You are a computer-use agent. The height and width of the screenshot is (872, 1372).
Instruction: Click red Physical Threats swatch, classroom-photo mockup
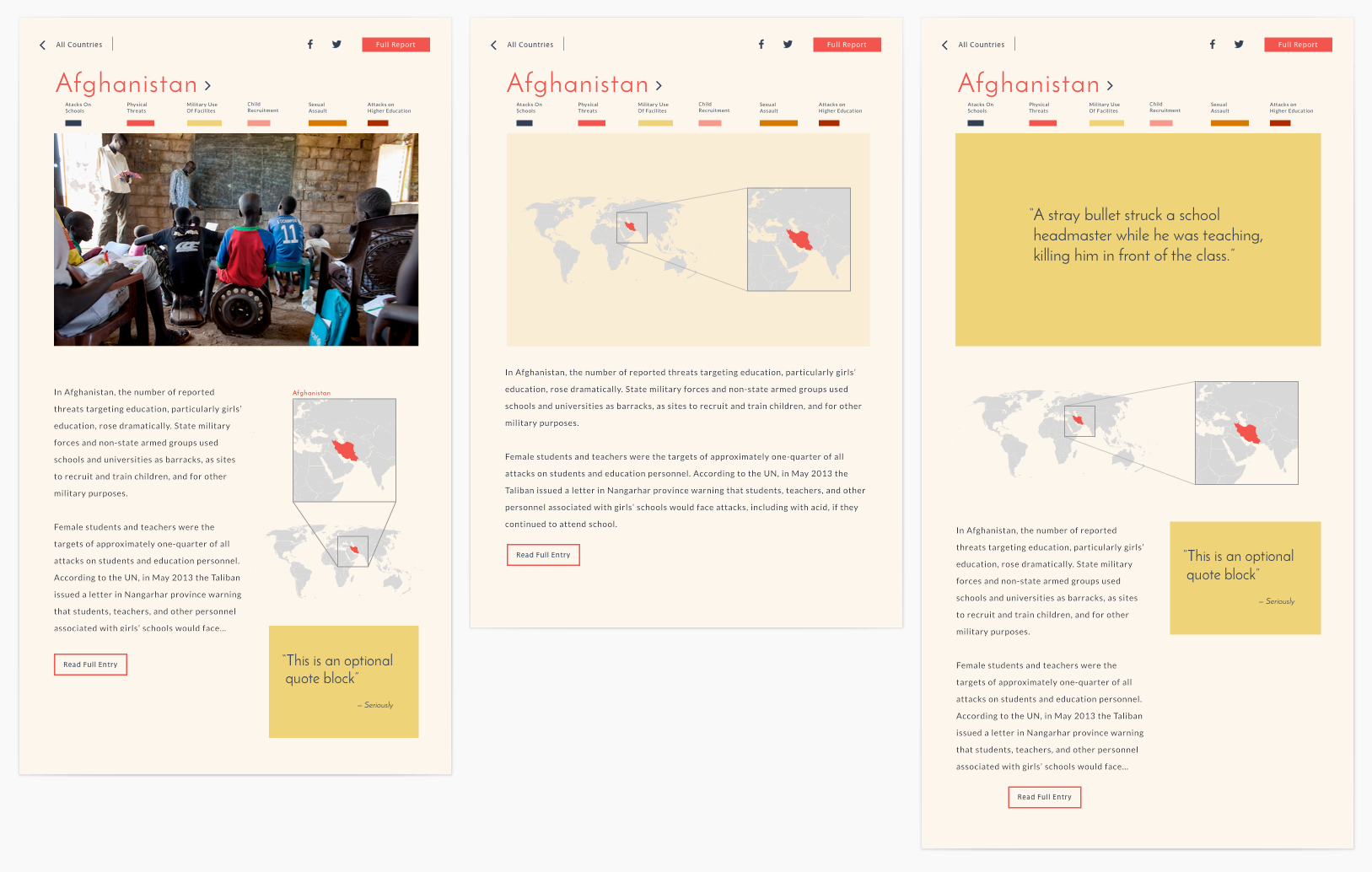(x=140, y=123)
